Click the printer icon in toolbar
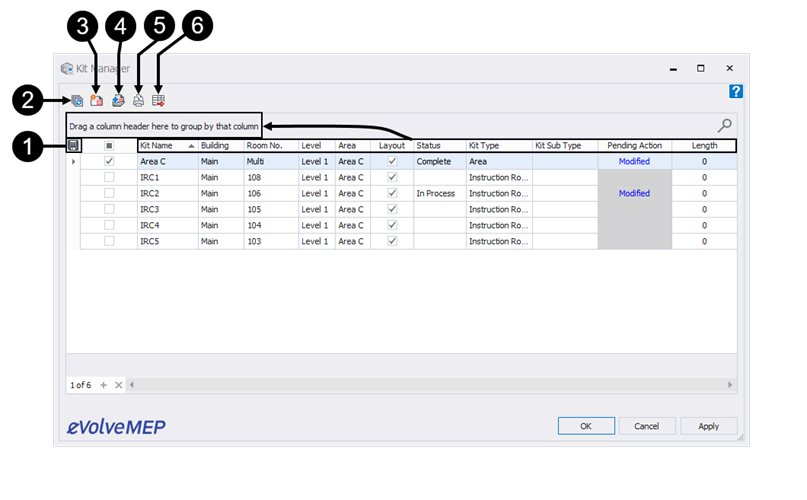The height and width of the screenshot is (500, 807). click(138, 100)
